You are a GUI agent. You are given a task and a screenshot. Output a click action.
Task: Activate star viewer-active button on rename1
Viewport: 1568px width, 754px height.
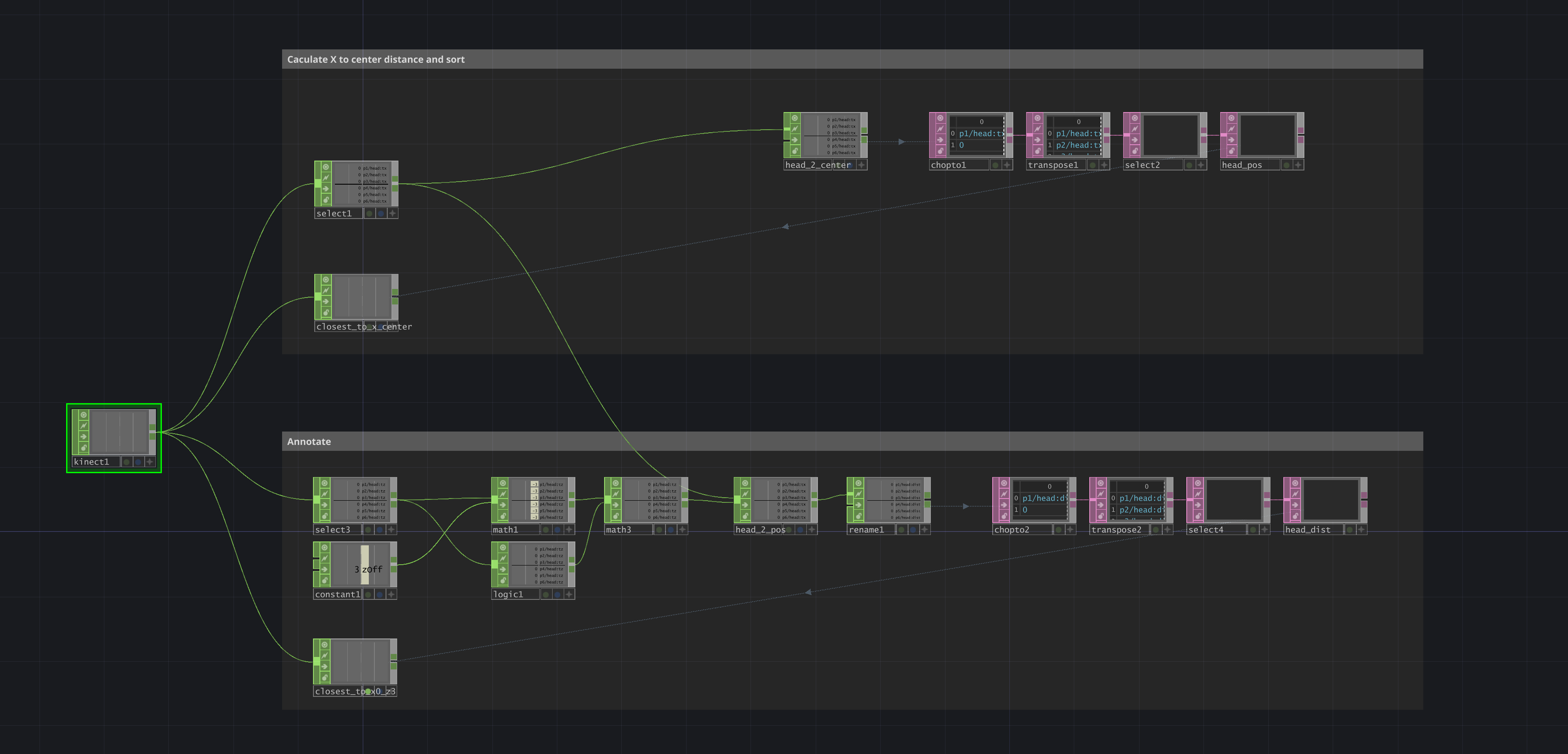(924, 530)
